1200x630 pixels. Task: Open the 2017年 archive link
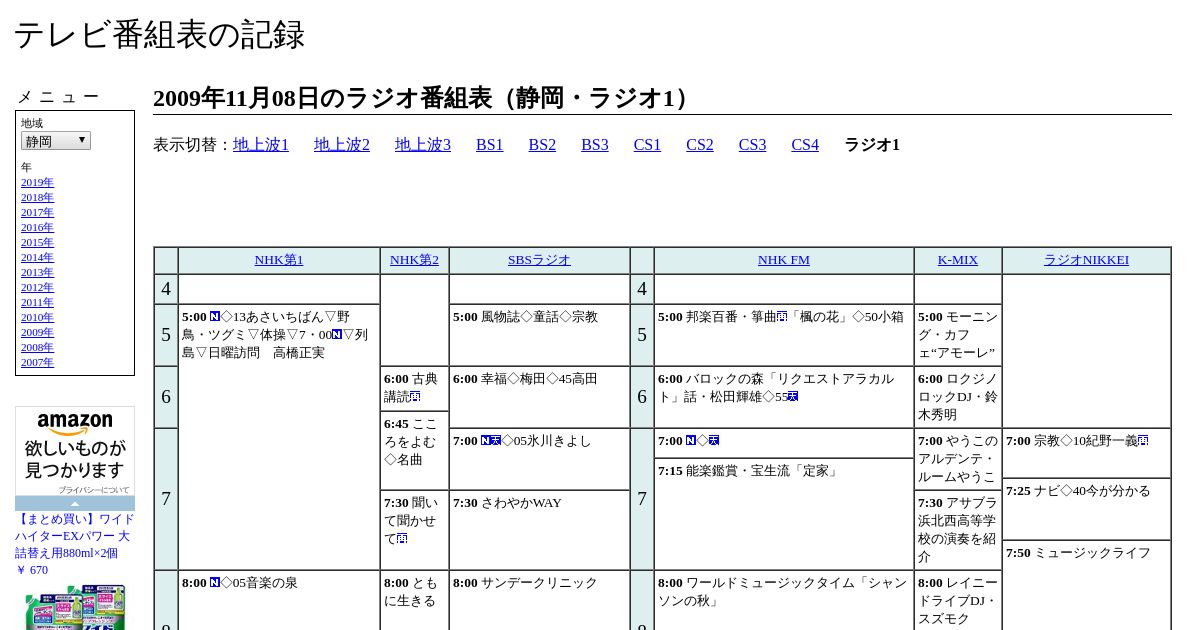point(37,212)
